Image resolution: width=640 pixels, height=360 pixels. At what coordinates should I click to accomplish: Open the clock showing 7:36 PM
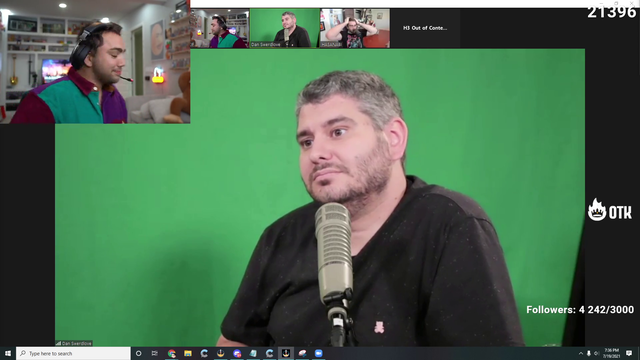click(x=611, y=353)
